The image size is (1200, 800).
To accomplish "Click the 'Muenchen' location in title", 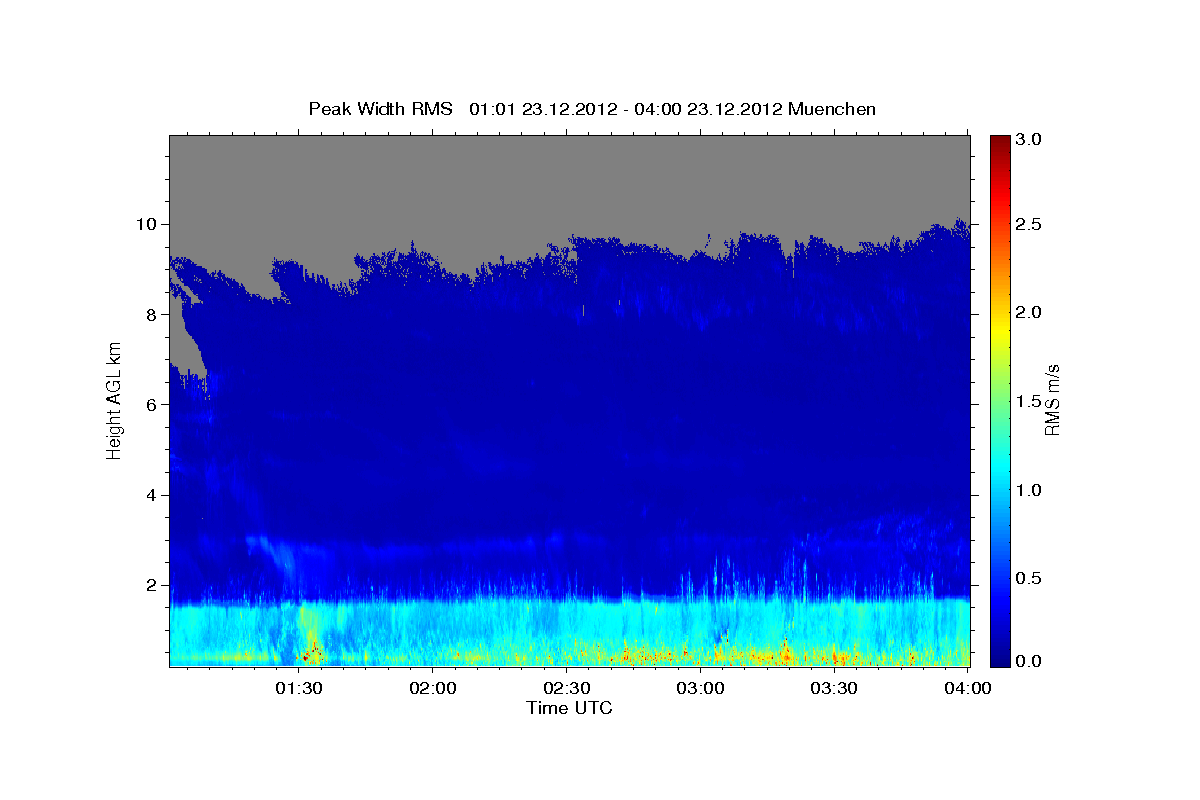I will (x=832, y=108).
